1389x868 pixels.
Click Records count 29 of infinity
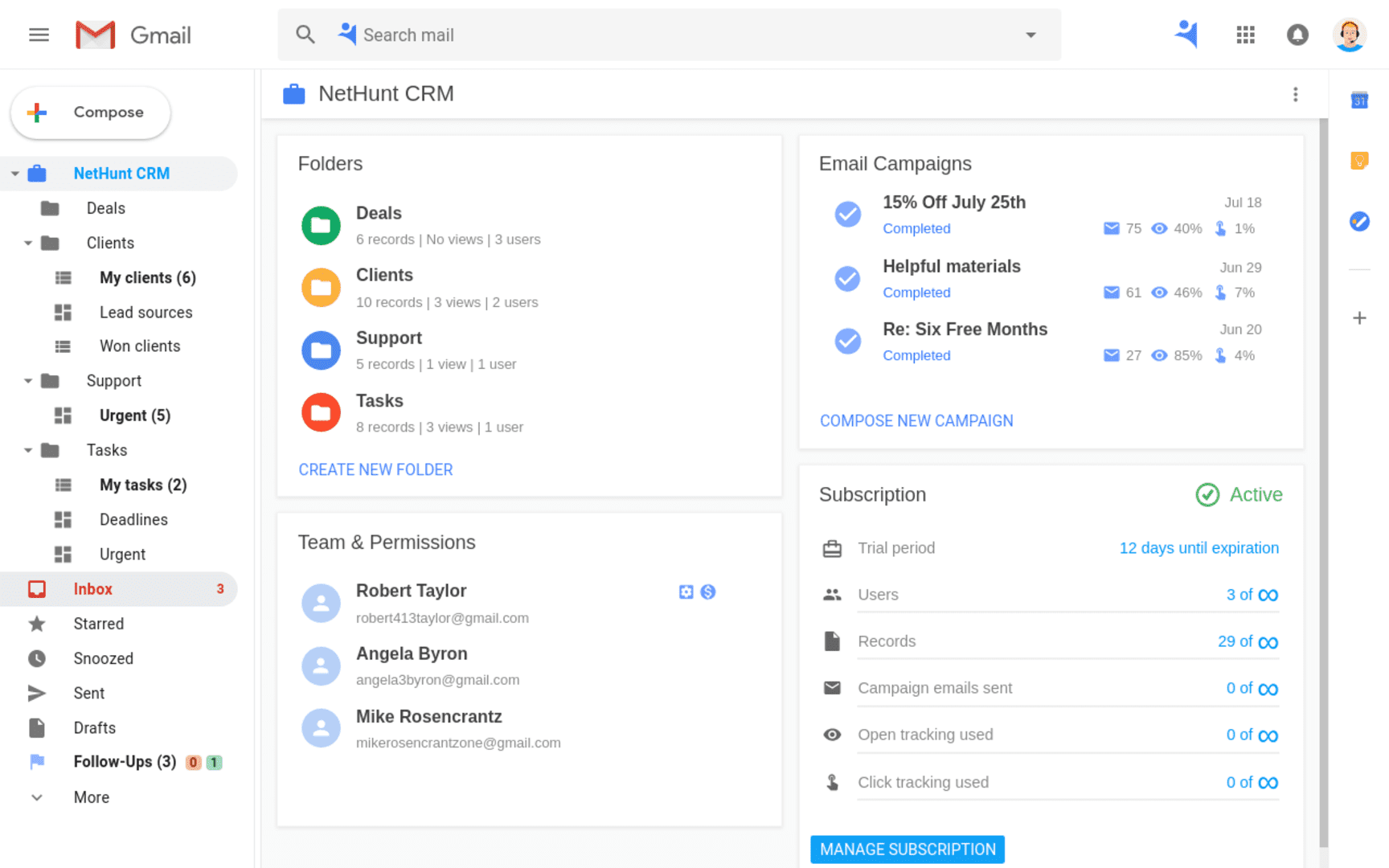click(1248, 641)
